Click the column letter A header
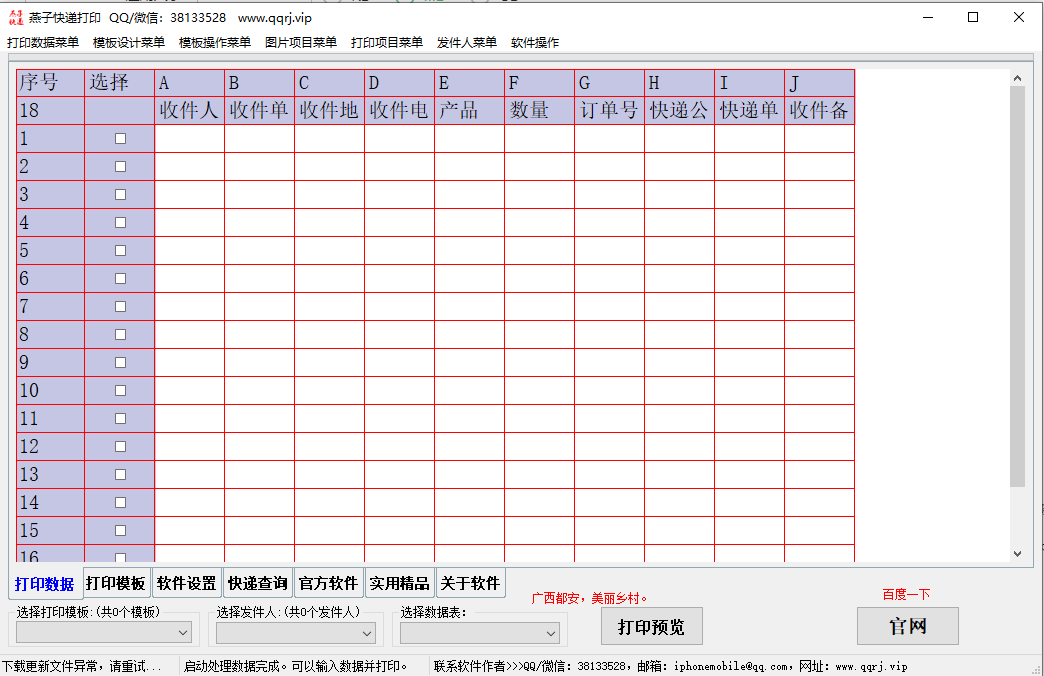Viewport: 1044px width, 676px height. [190, 83]
